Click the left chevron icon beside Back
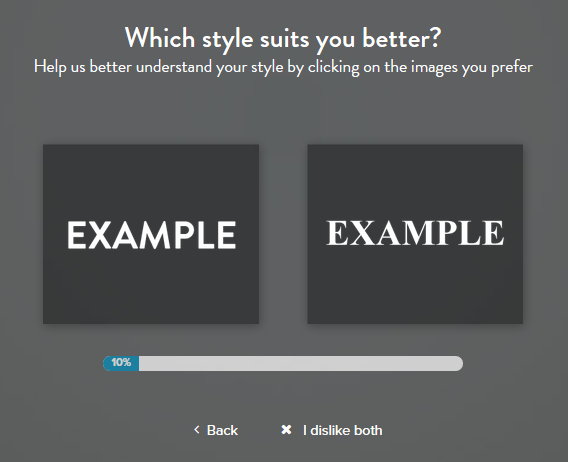Viewport: 568px width, 462px height. coord(197,430)
